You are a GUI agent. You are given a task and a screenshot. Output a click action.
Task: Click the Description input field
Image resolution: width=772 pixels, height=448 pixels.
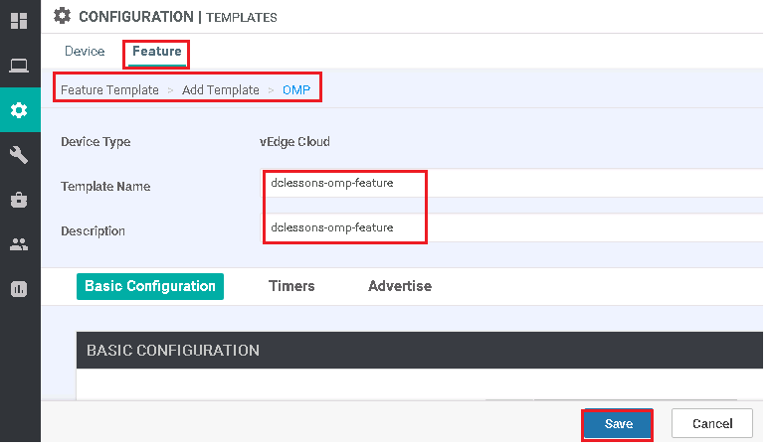point(512,227)
